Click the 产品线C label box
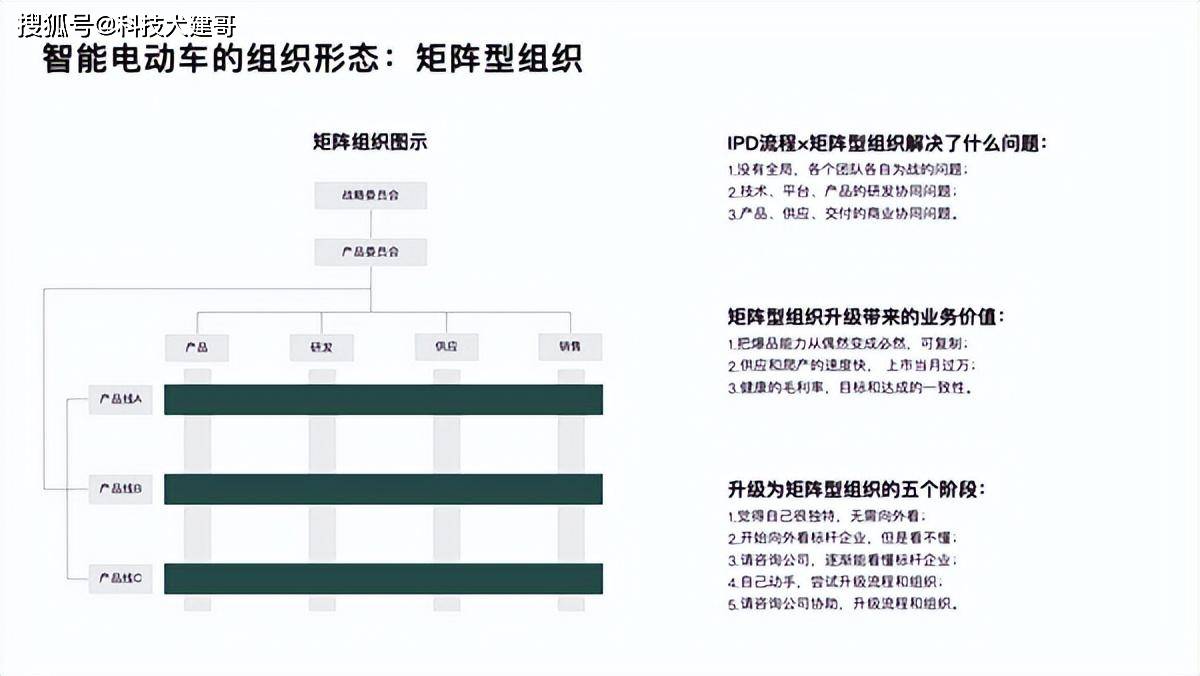The width and height of the screenshot is (1200, 676). (121, 578)
